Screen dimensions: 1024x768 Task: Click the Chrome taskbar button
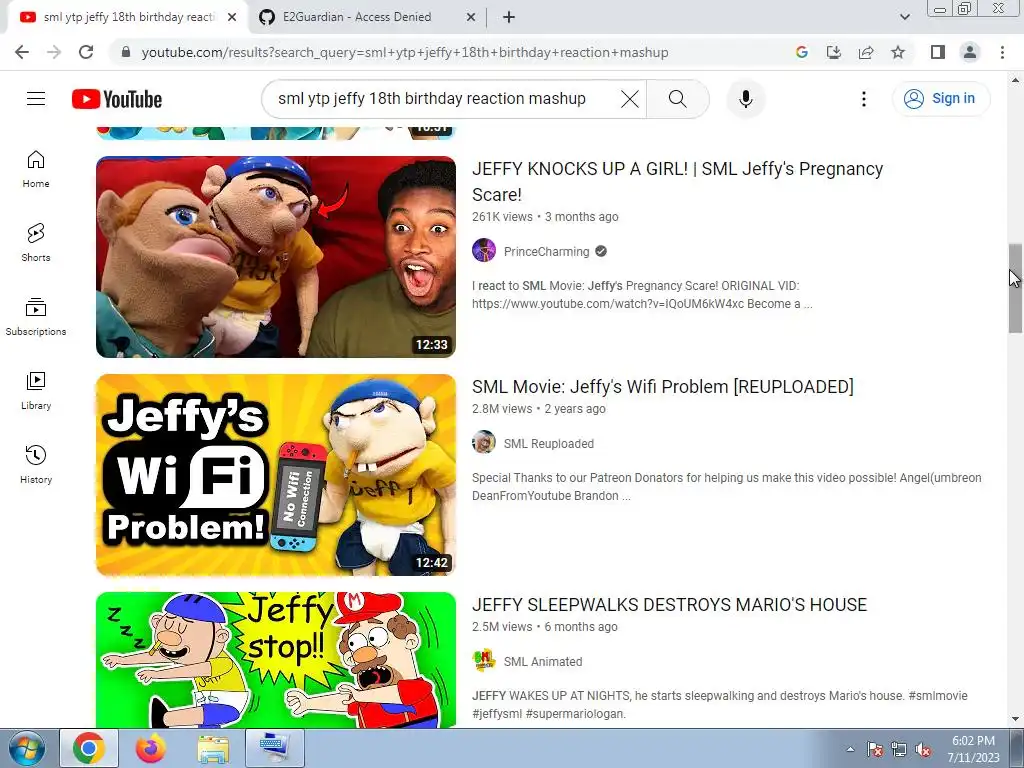click(x=89, y=748)
